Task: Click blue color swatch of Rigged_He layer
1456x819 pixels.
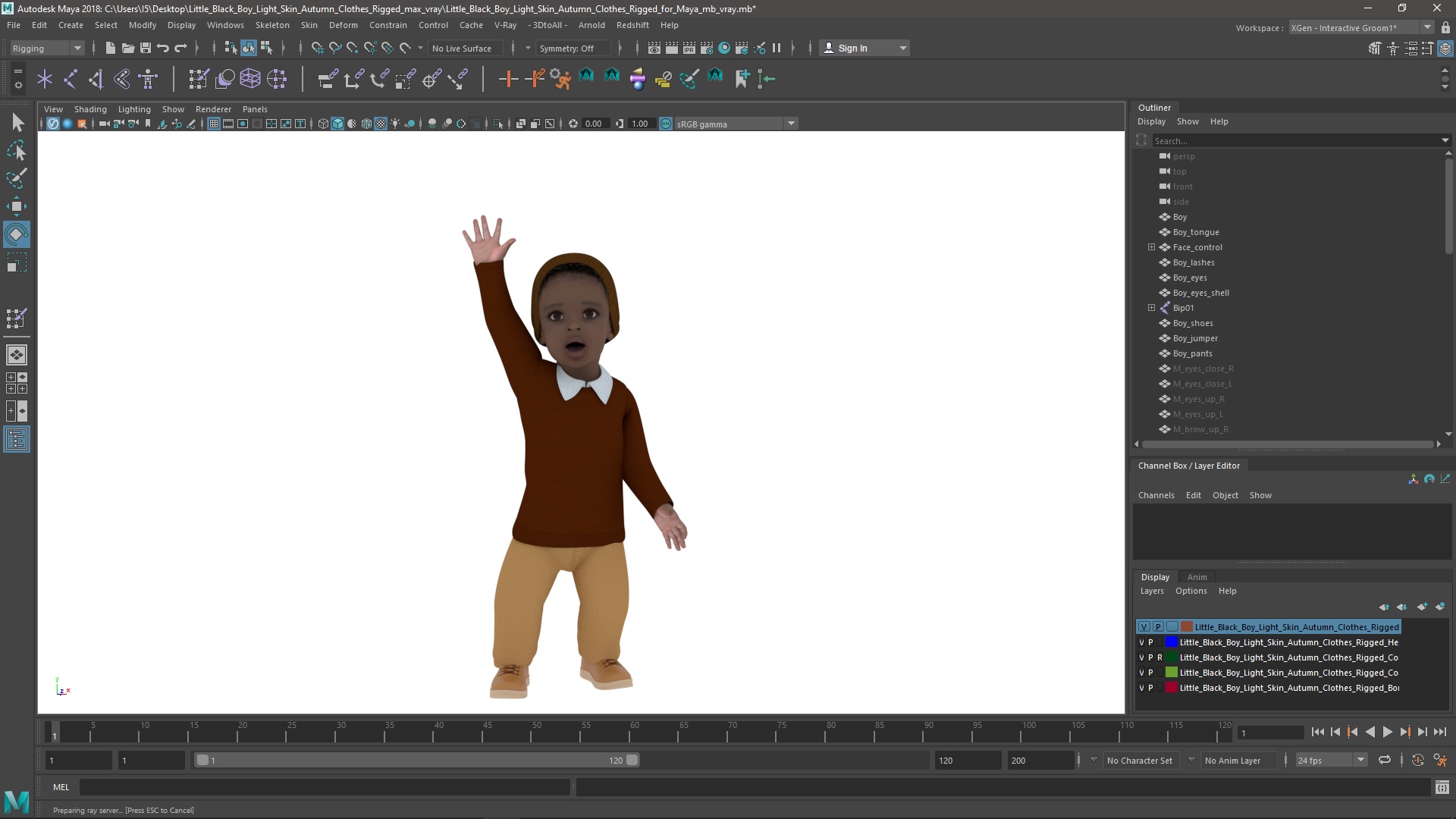Action: coord(1171,642)
